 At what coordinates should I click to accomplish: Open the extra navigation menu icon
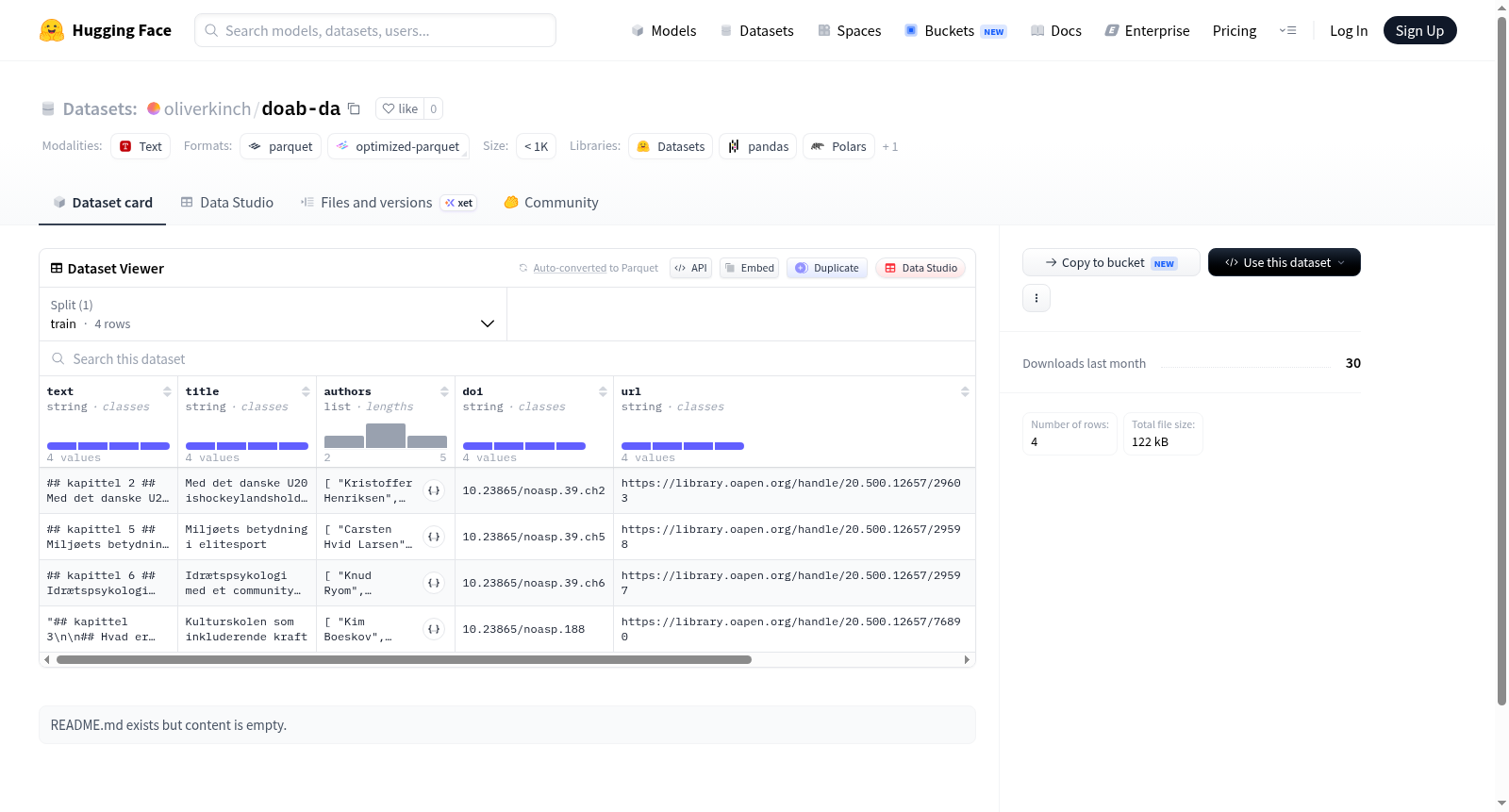click(x=1287, y=31)
